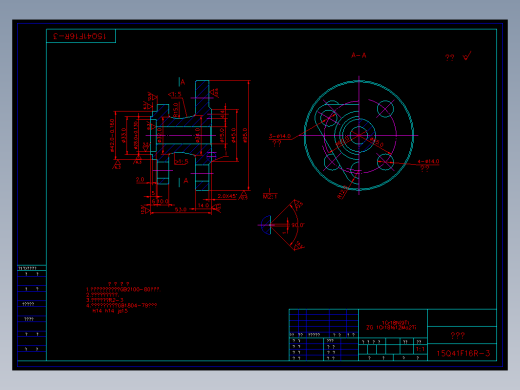Image resolution: width=520 pixels, height=390 pixels.
Task: Select the ø85.0 outer diameter dimension
Action: click(x=245, y=135)
